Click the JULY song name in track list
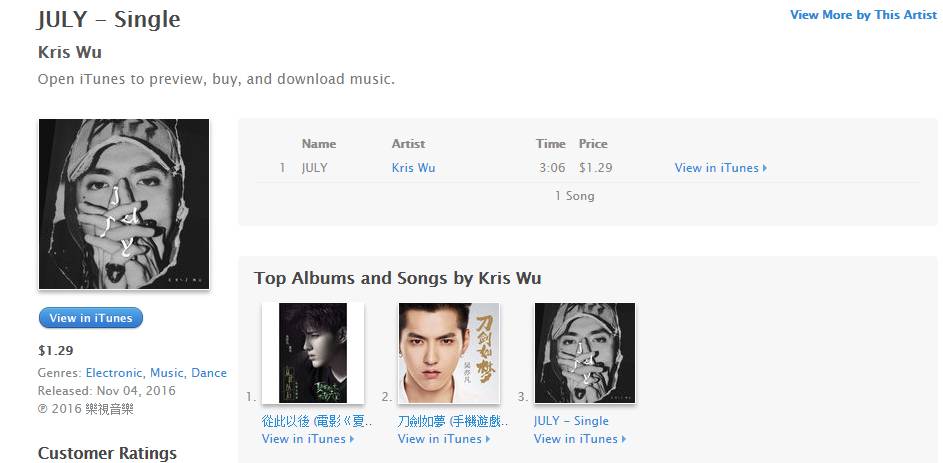 click(315, 168)
